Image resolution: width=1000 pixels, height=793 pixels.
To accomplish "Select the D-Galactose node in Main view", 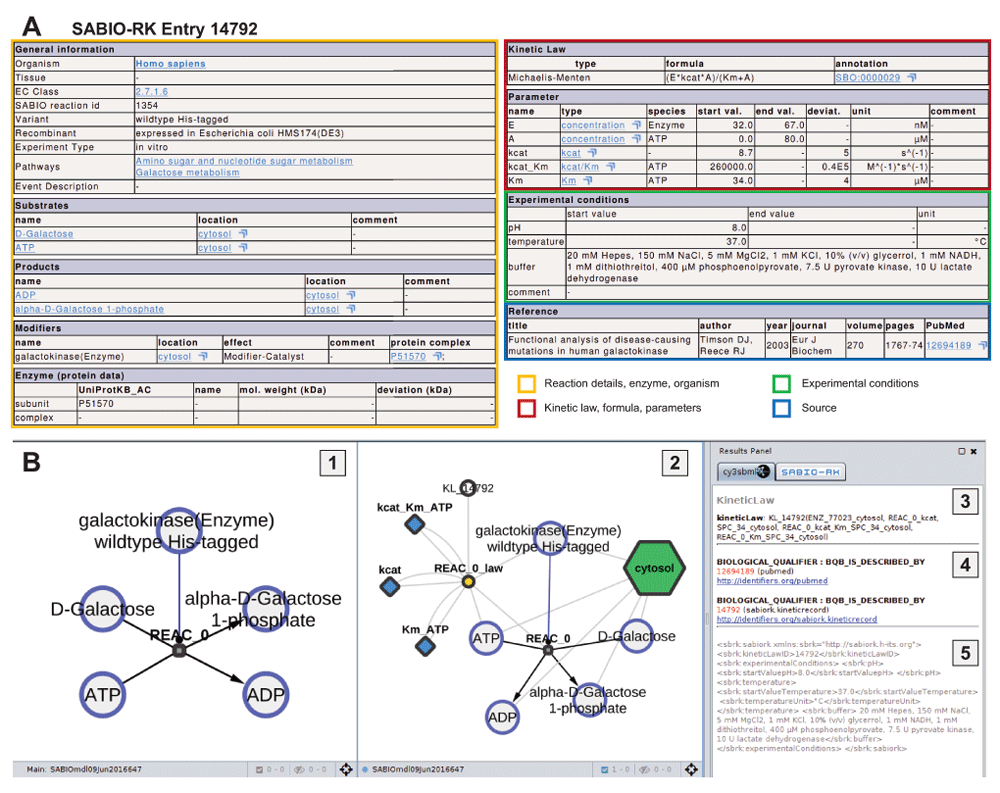I will tap(102, 609).
